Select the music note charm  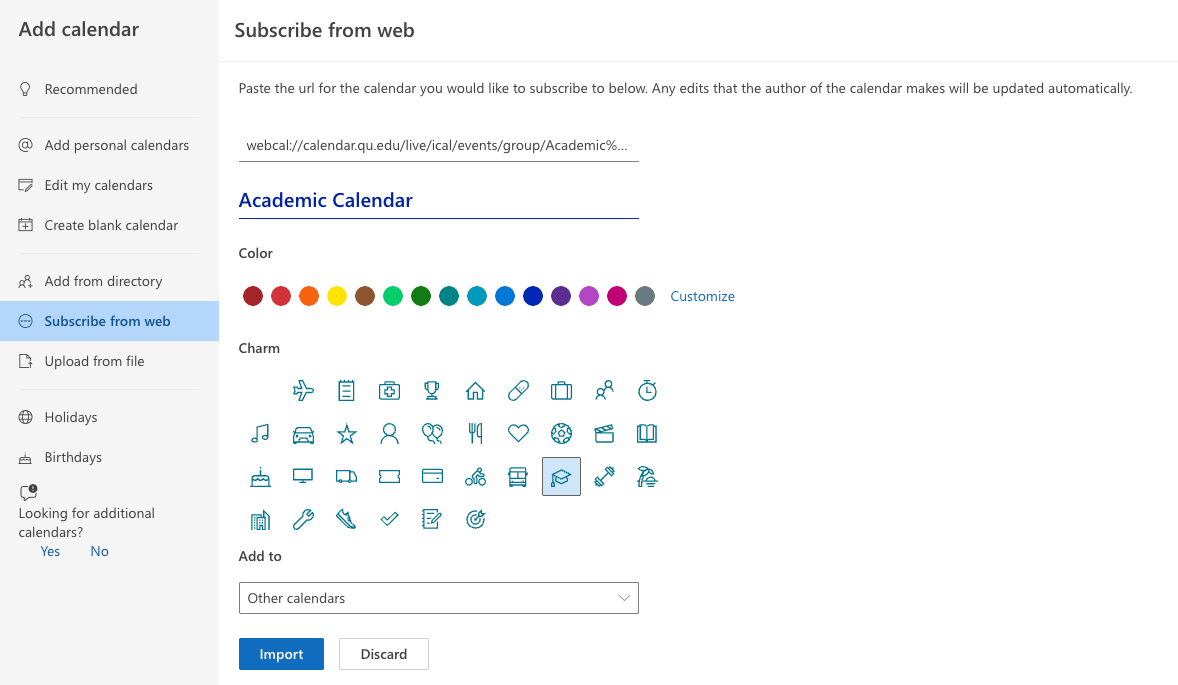(260, 433)
